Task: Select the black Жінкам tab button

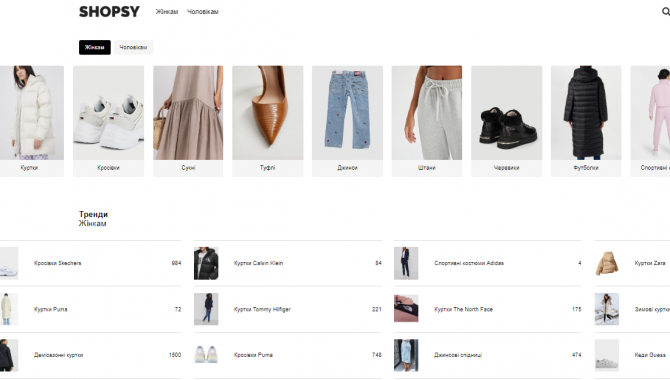Action: [94, 47]
